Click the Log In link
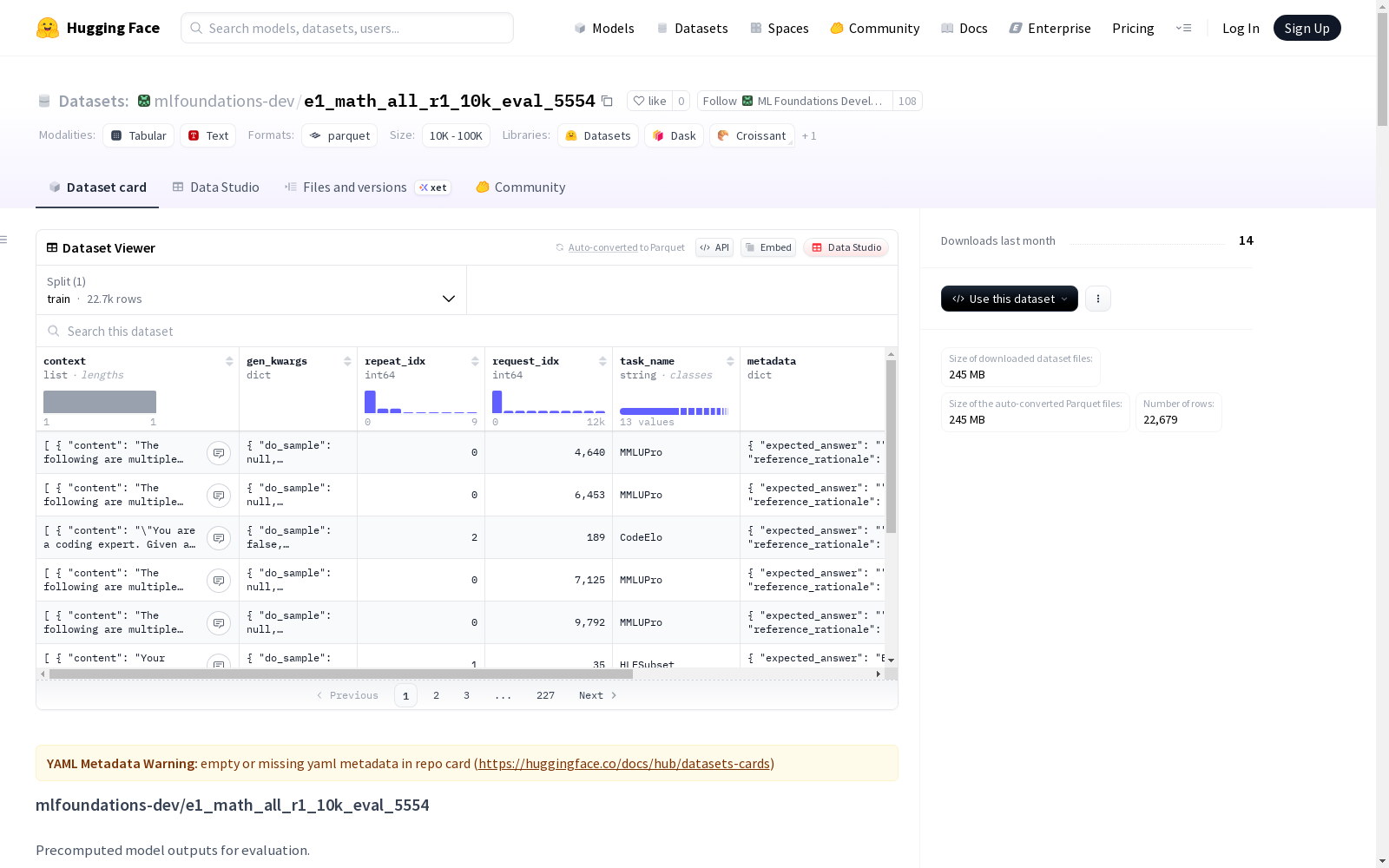Image resolution: width=1389 pixels, height=868 pixels. [x=1241, y=28]
